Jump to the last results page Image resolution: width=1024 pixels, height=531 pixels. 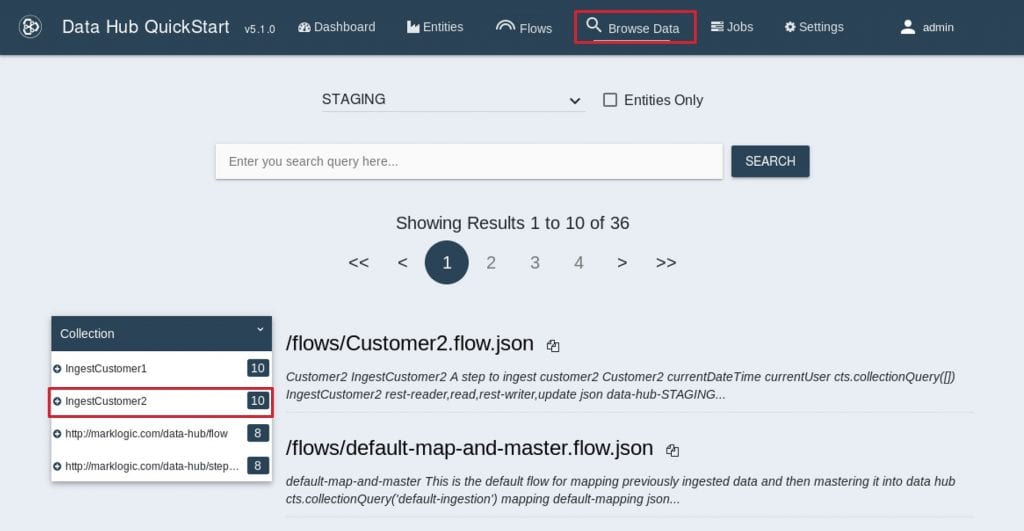[666, 263]
